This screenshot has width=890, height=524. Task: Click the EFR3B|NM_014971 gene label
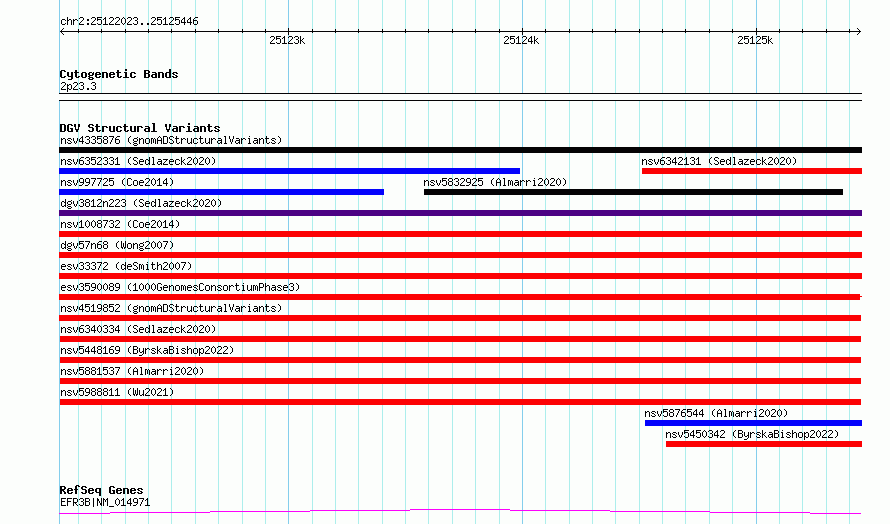tap(105, 502)
